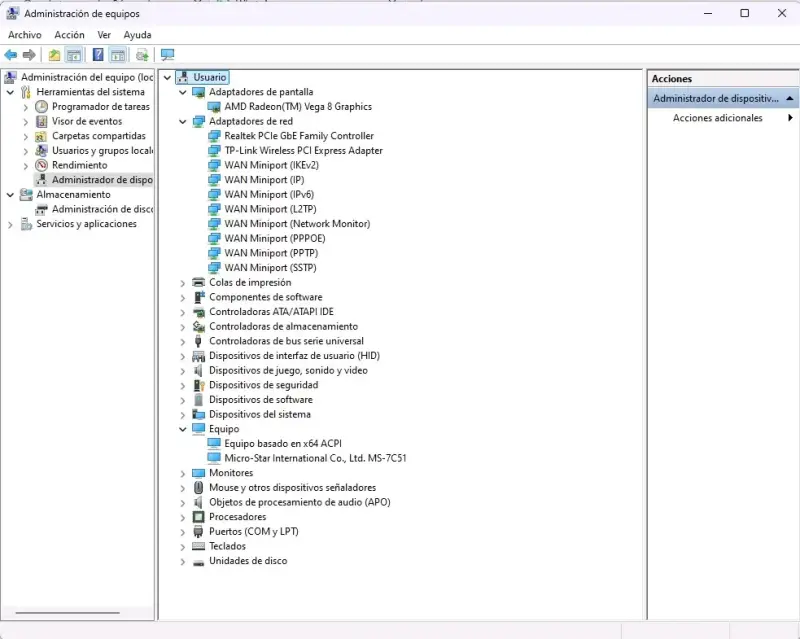Select WAN Miniport (IPv6)

click(269, 194)
